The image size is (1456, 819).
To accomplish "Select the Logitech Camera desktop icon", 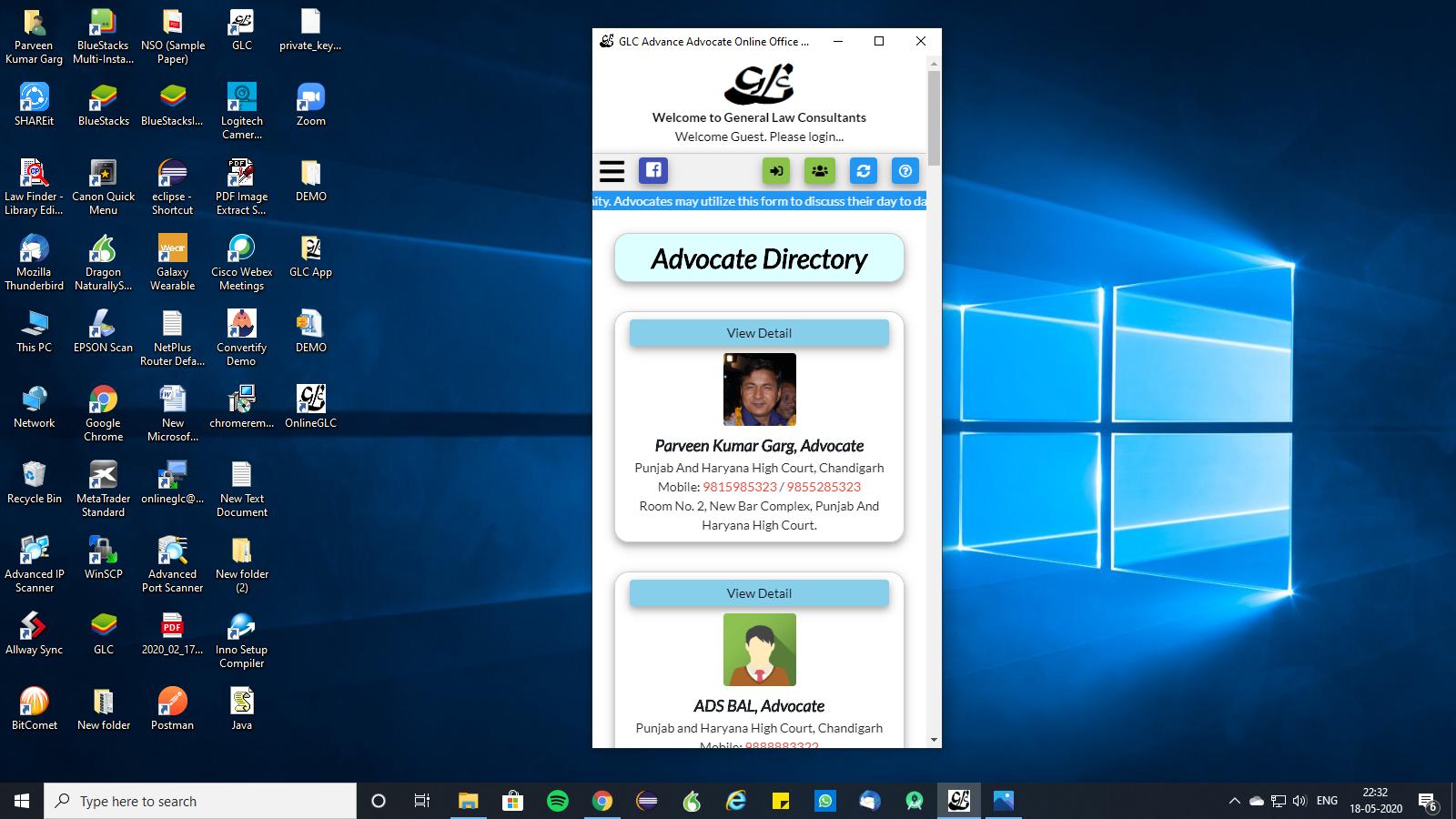I will [x=241, y=111].
